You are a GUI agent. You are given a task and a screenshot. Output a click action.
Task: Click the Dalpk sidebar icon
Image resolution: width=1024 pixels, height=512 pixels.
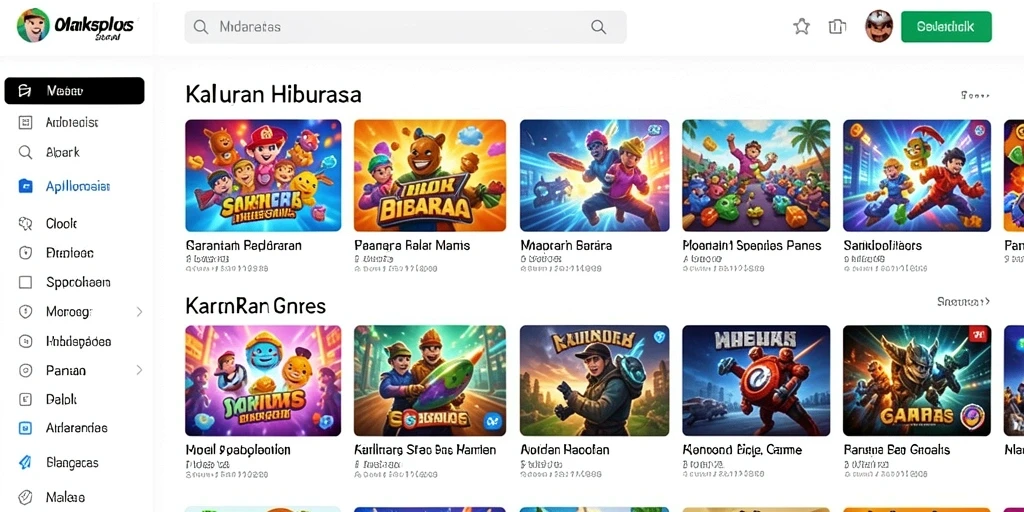tap(25, 399)
